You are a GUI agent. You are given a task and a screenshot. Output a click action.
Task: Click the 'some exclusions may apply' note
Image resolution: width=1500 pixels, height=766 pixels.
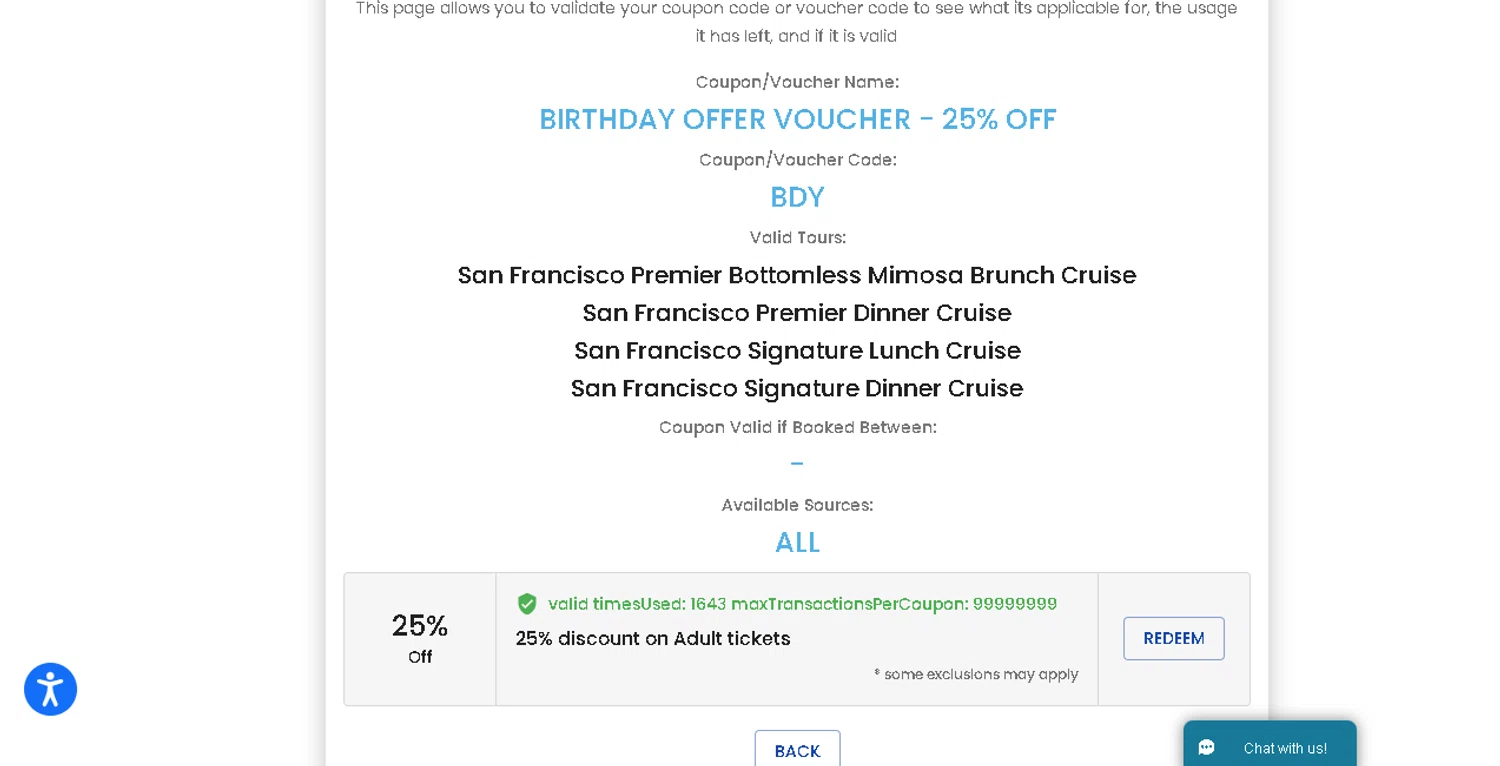pyautogui.click(x=976, y=674)
